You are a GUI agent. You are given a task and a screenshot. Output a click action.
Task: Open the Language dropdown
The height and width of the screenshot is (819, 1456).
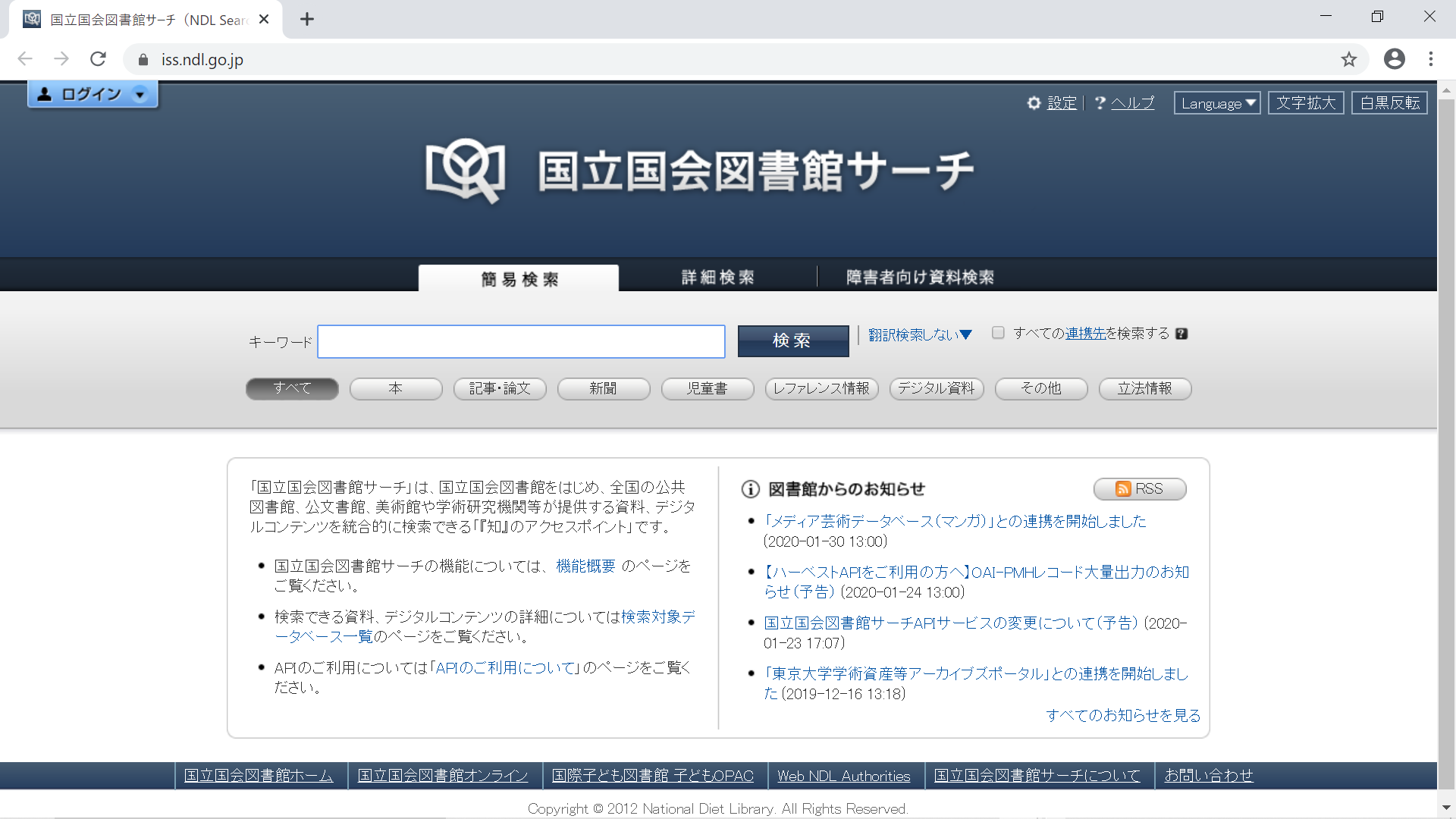[x=1217, y=103]
